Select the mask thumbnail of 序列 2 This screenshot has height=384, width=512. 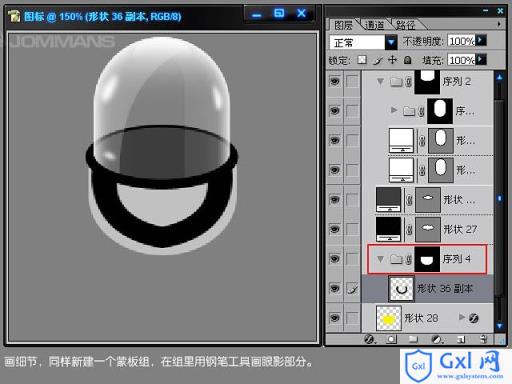(x=427, y=82)
